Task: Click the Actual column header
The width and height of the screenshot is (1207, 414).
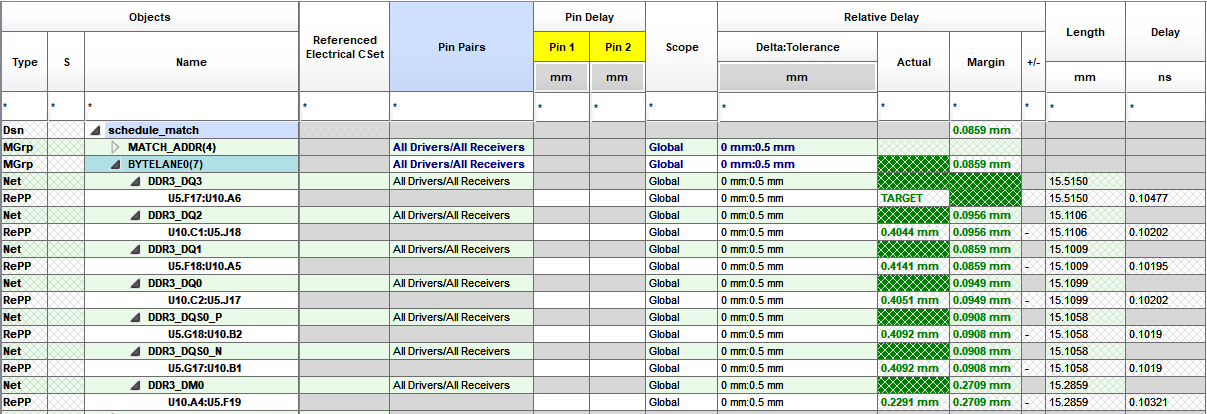Action: click(914, 62)
